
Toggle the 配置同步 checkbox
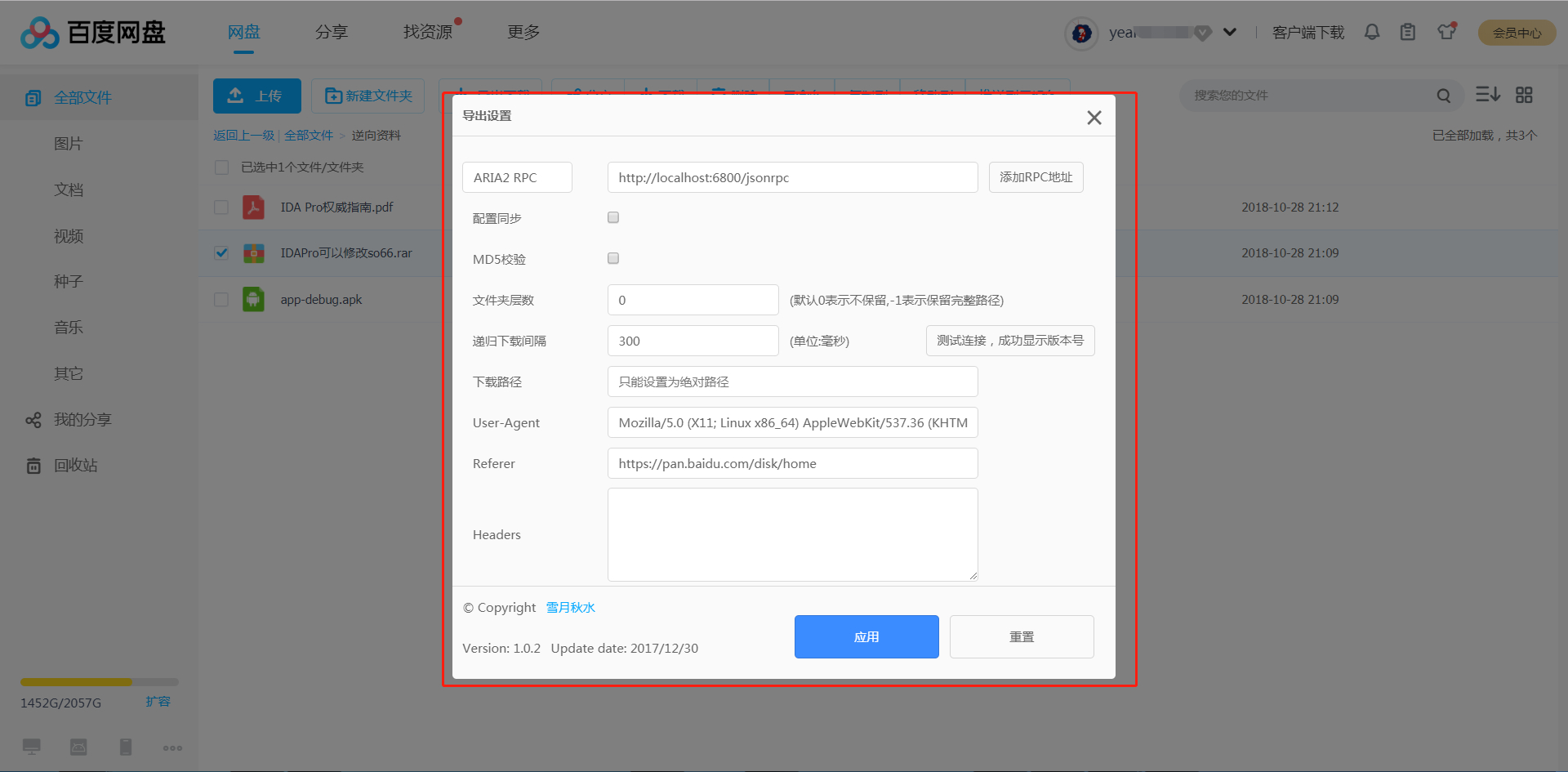click(x=613, y=217)
